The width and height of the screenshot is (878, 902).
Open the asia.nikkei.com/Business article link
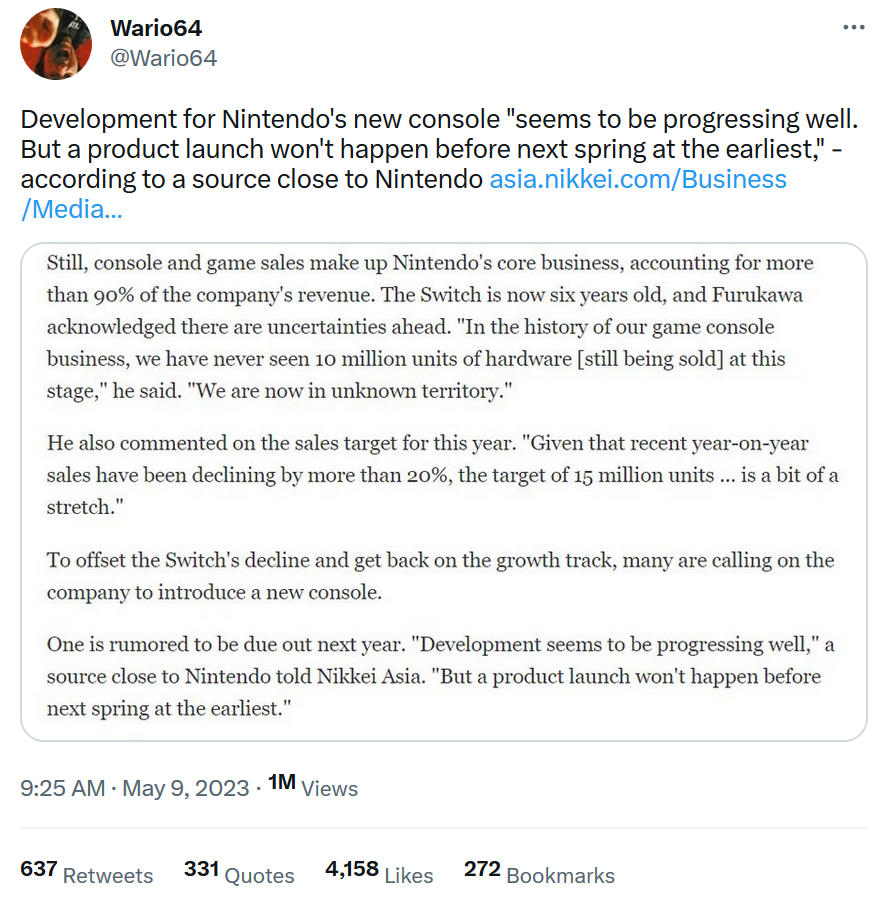point(637,179)
